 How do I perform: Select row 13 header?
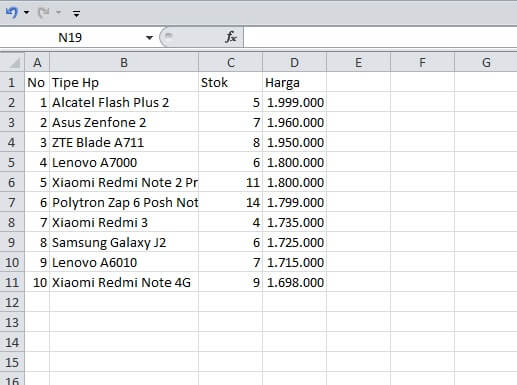tap(12, 322)
